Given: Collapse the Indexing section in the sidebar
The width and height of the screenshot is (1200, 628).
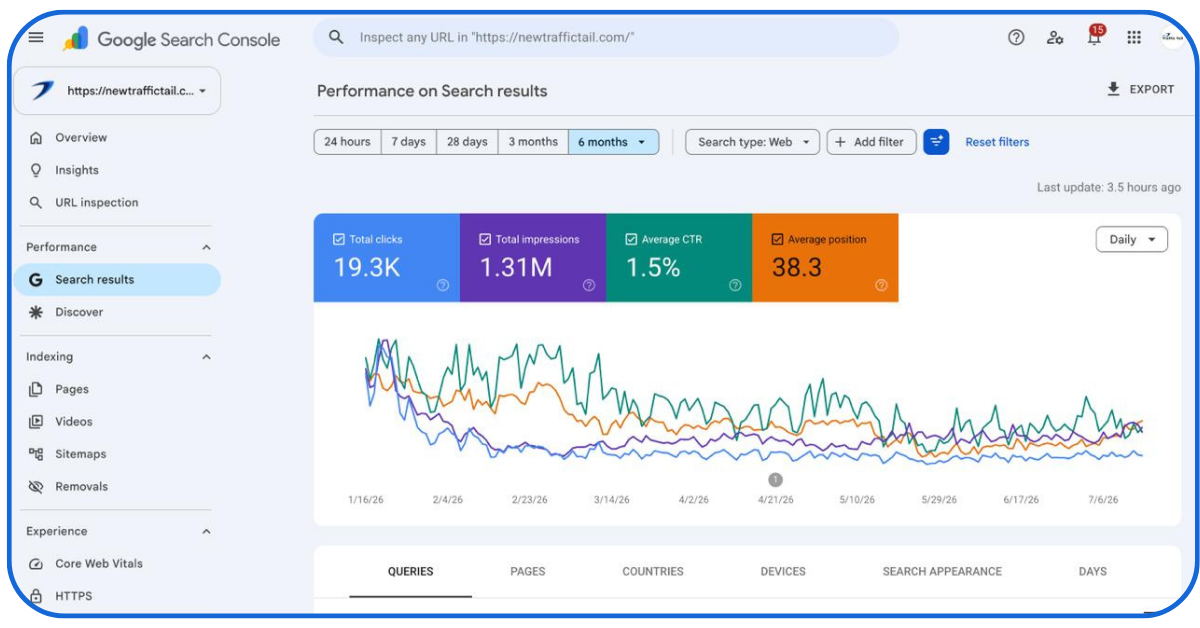Looking at the screenshot, I should point(206,357).
